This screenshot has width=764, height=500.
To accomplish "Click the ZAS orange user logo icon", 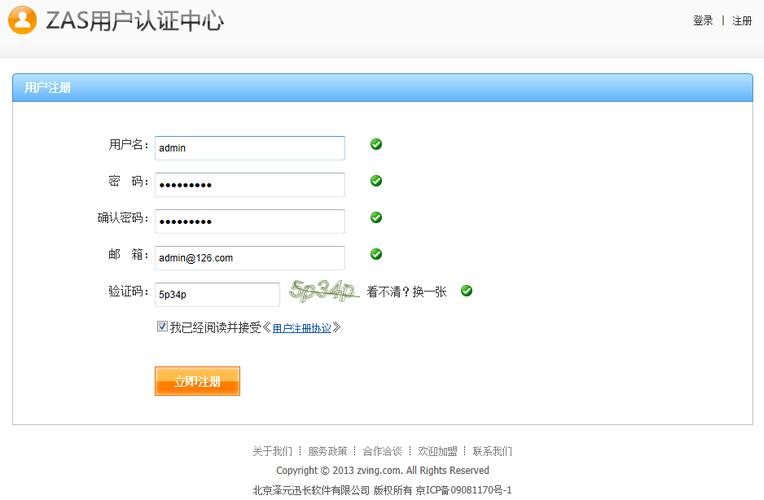I will (x=24, y=20).
